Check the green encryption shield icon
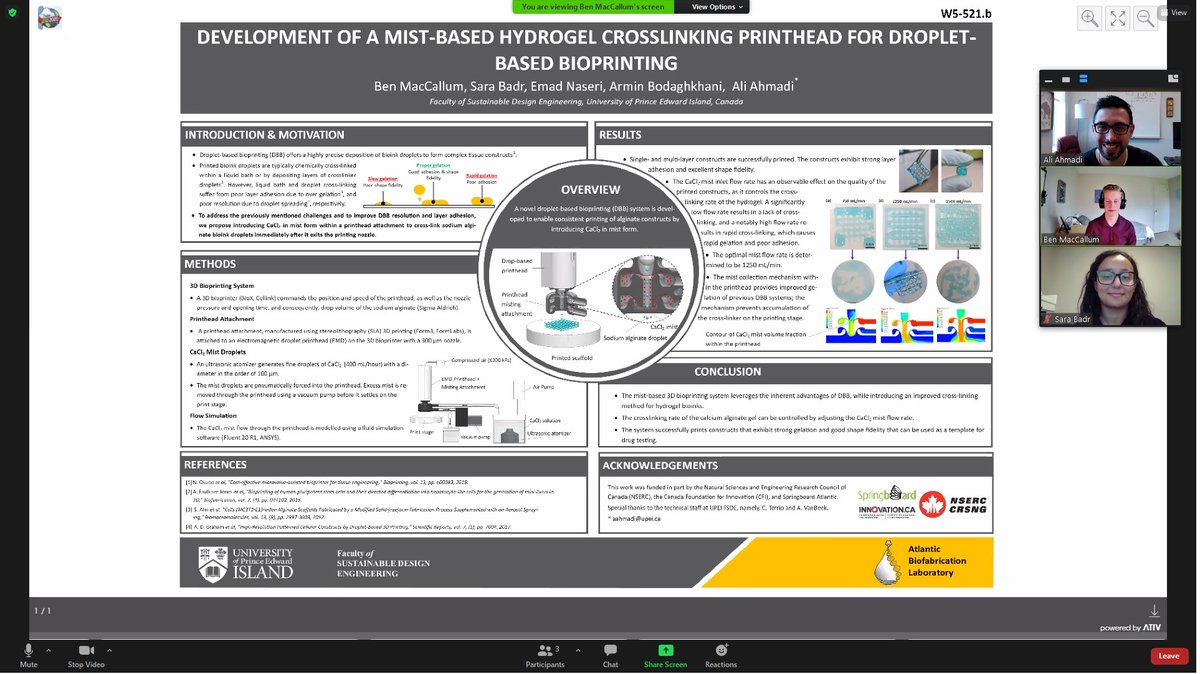The image size is (1200, 674). tap(10, 11)
